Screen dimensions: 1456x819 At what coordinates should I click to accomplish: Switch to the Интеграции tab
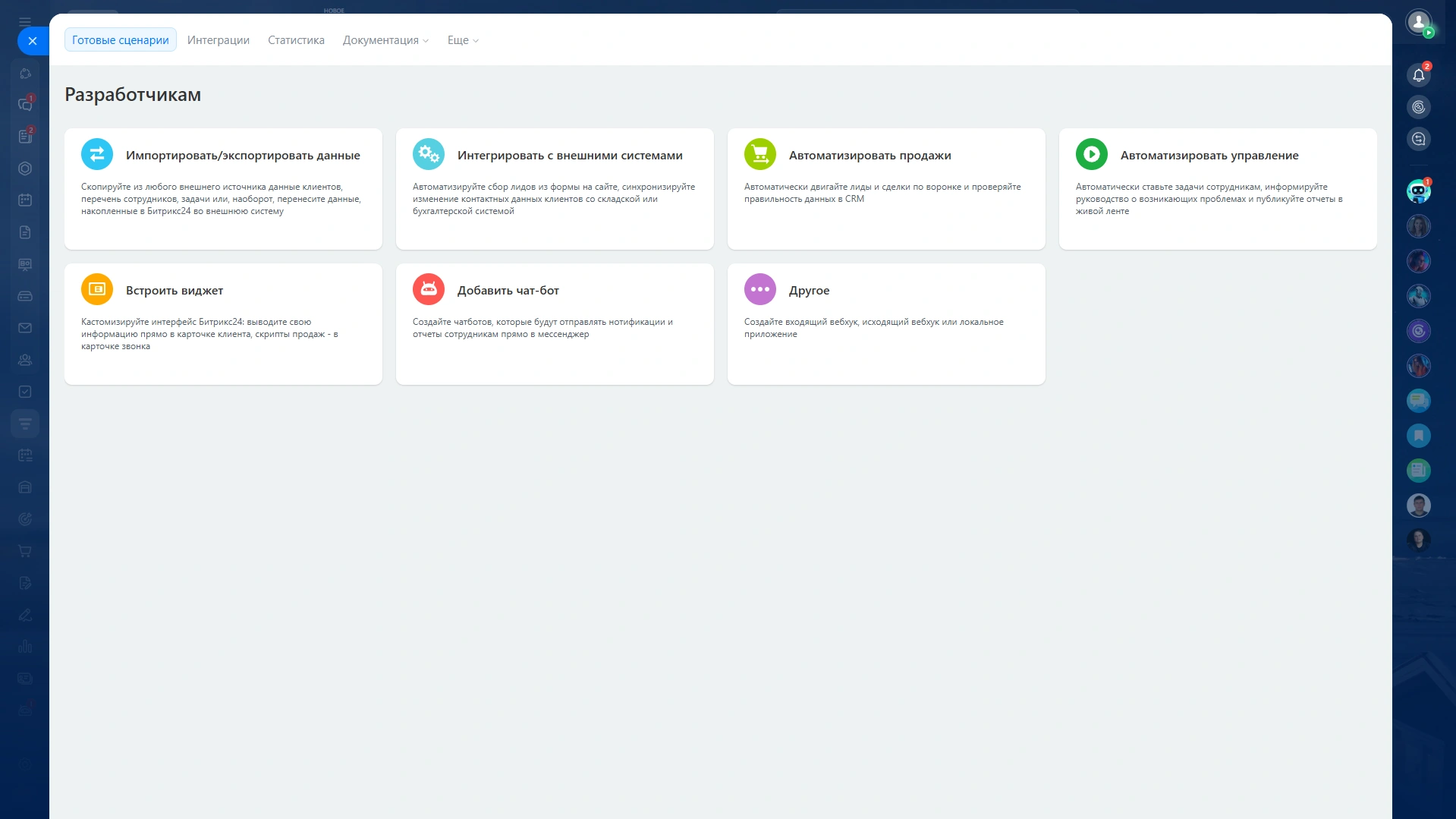[219, 40]
